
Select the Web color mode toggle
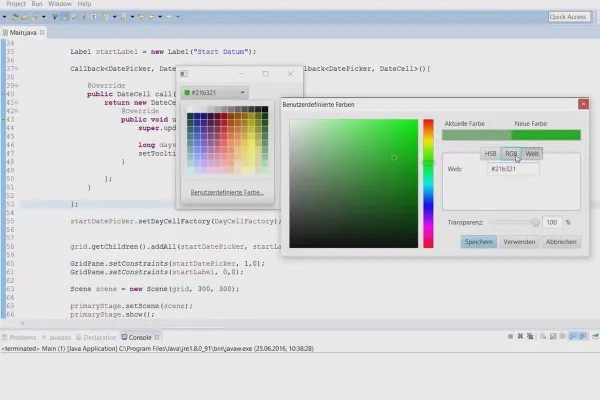(532, 153)
